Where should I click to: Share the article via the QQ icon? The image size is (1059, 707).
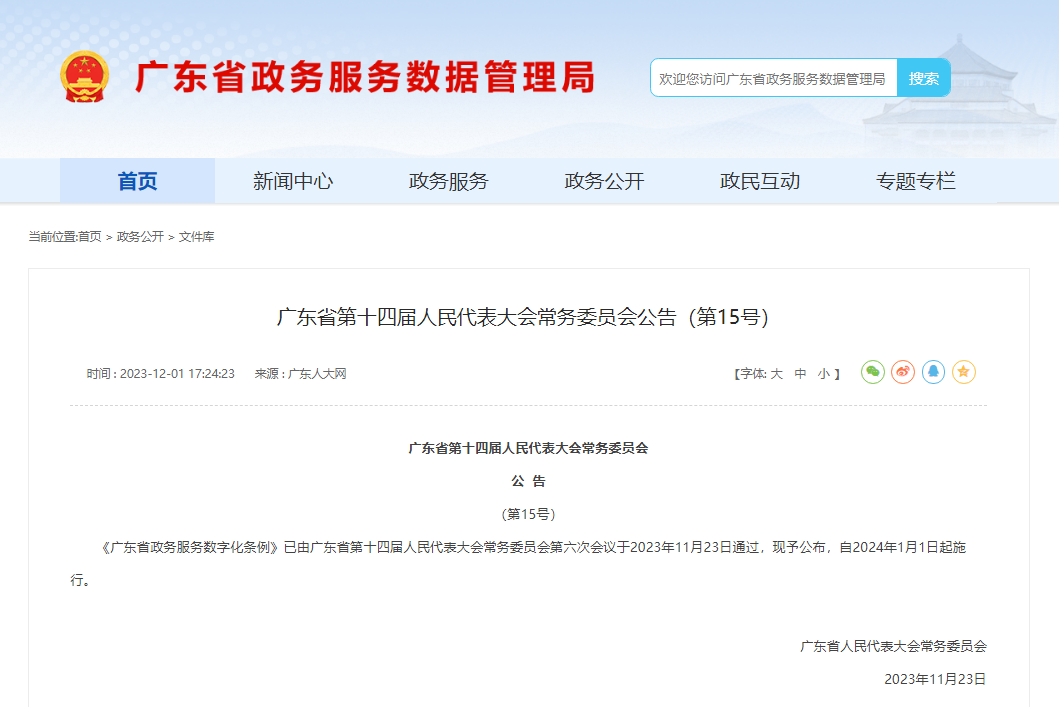pyautogui.click(x=933, y=371)
